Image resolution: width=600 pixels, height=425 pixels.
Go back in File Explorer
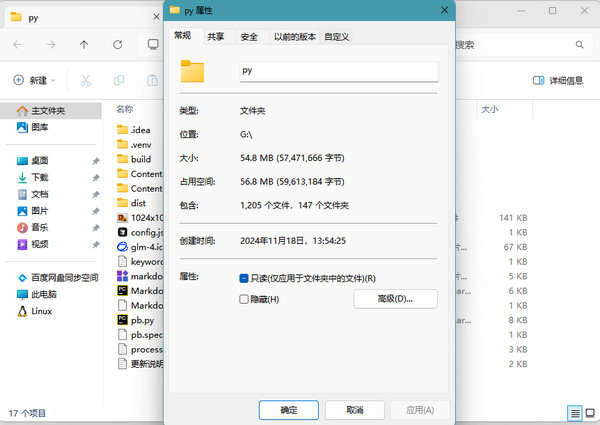(18, 45)
